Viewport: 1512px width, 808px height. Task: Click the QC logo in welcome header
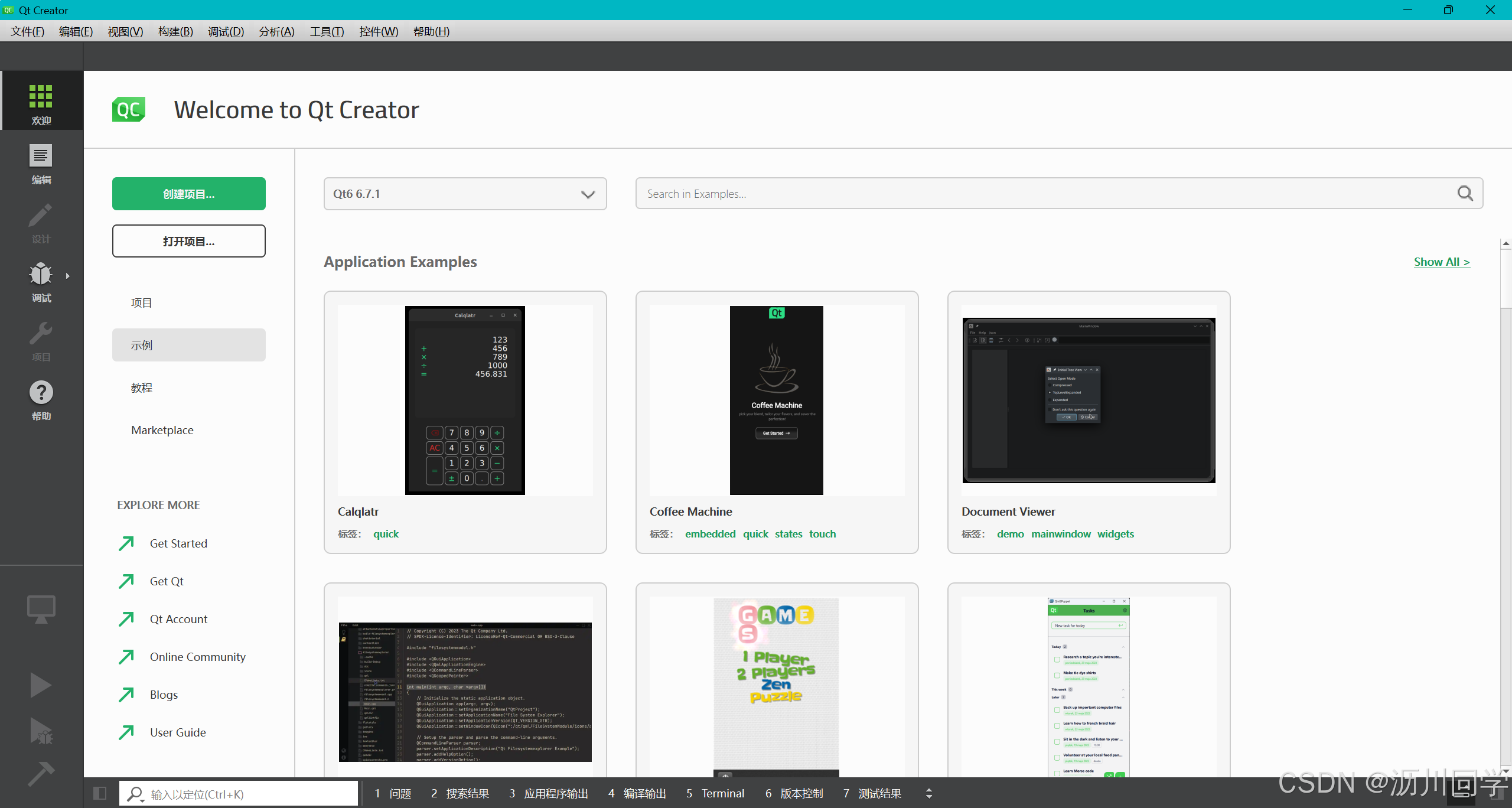tap(129, 109)
